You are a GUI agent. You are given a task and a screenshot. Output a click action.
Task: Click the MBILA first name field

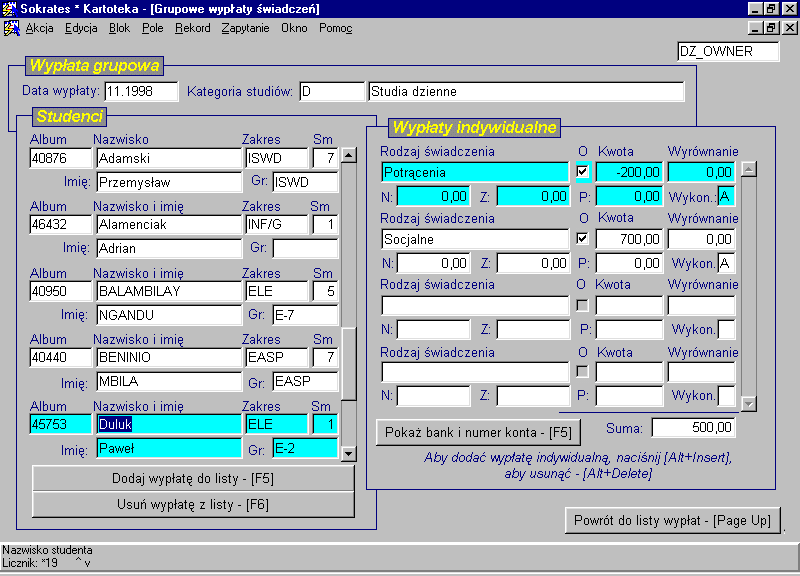pos(169,381)
